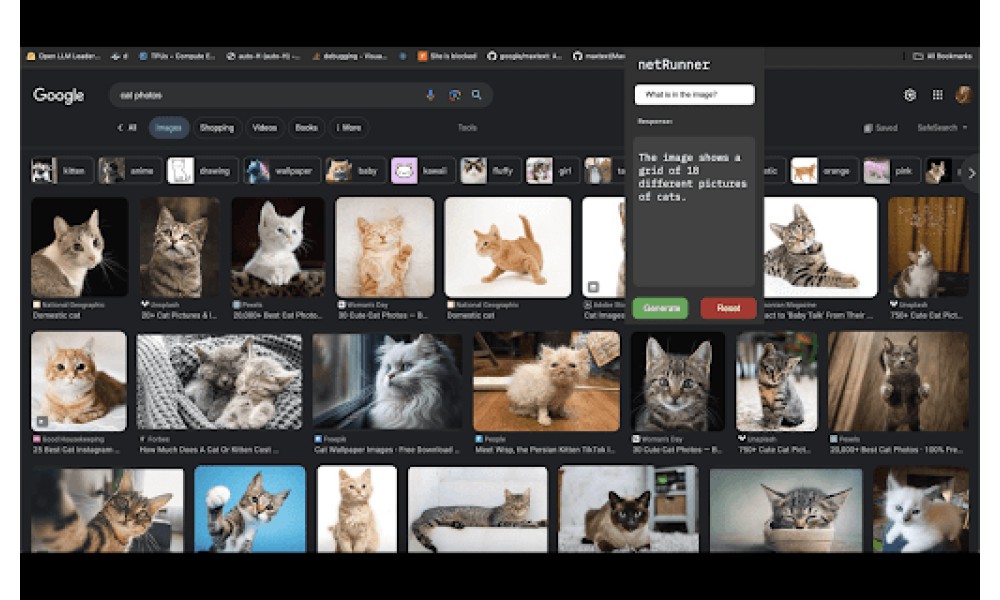1000x600 pixels.
Task: Click the Google logo
Action: click(x=59, y=96)
